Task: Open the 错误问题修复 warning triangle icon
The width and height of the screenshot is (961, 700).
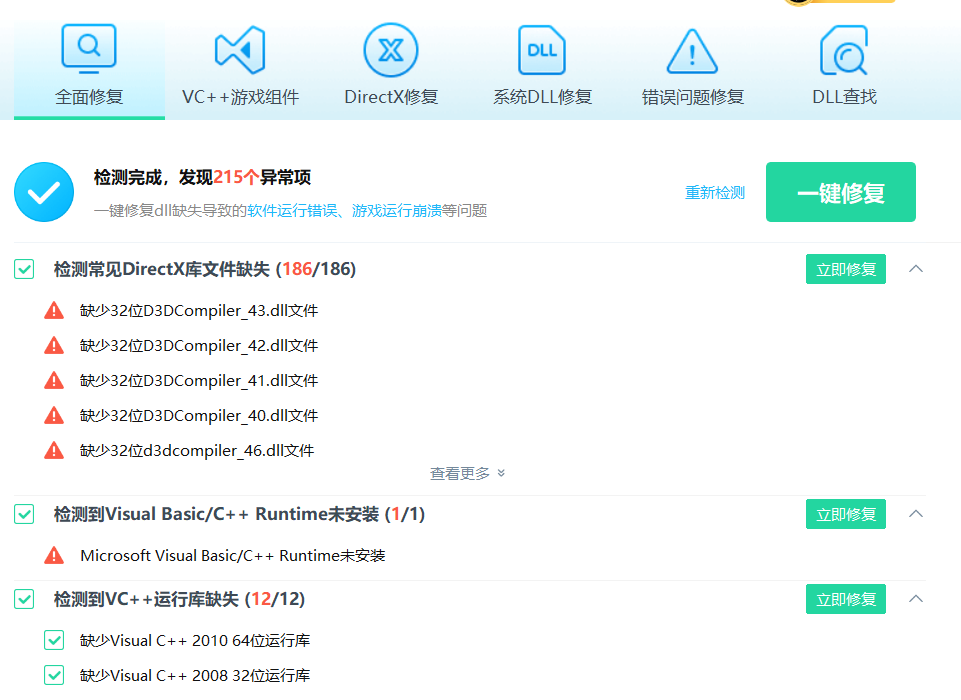Action: (x=692, y=50)
